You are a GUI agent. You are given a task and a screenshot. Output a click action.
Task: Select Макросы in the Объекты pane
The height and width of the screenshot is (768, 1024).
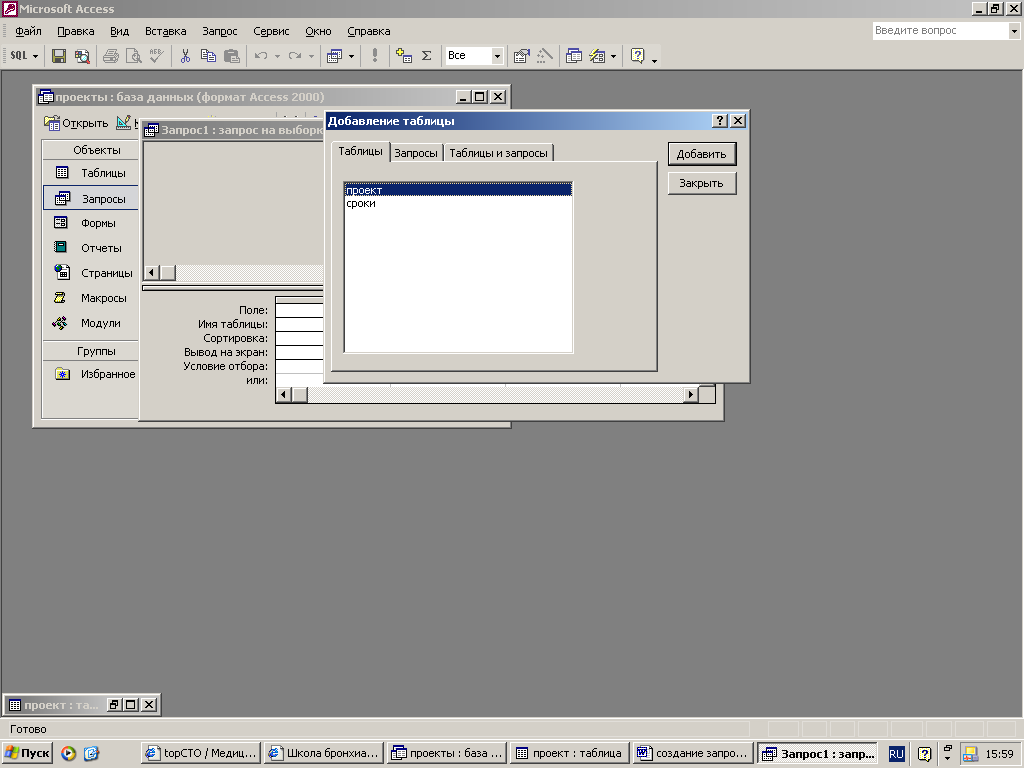91,298
